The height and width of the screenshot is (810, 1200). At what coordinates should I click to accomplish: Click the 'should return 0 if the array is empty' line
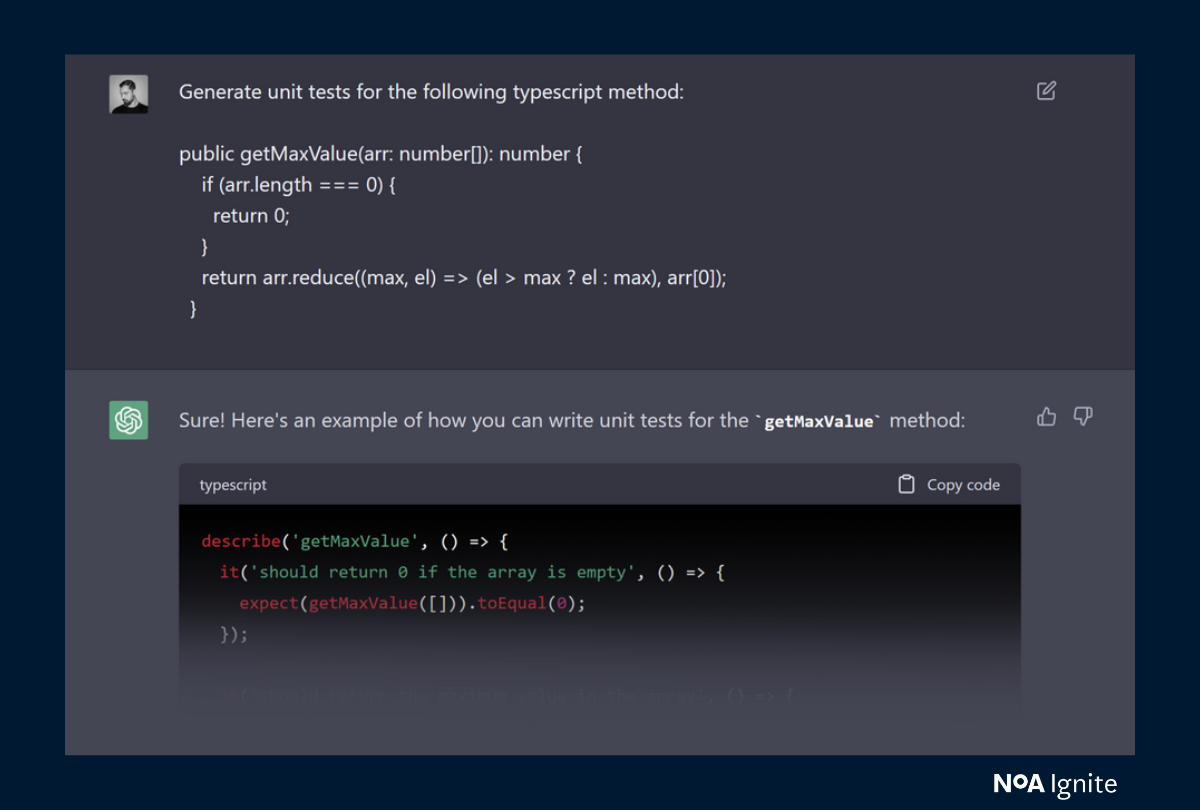point(472,572)
